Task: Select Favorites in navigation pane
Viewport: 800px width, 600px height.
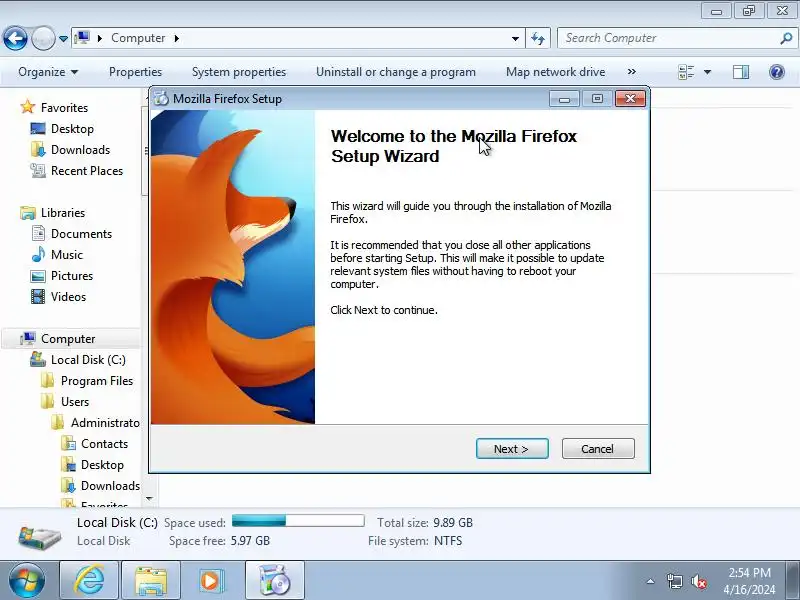Action: [x=64, y=108]
